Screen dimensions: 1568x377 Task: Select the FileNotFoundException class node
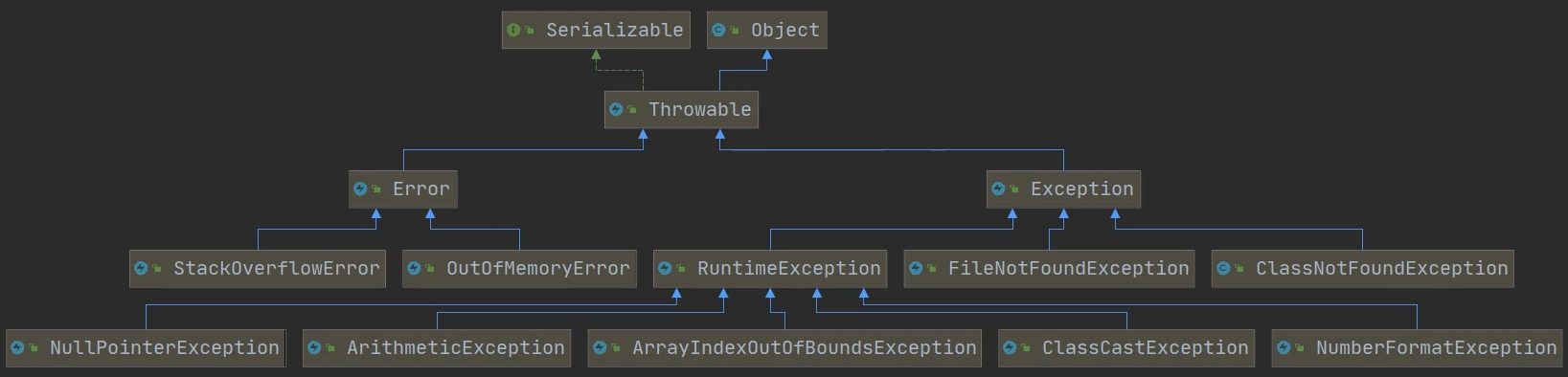point(1050,269)
